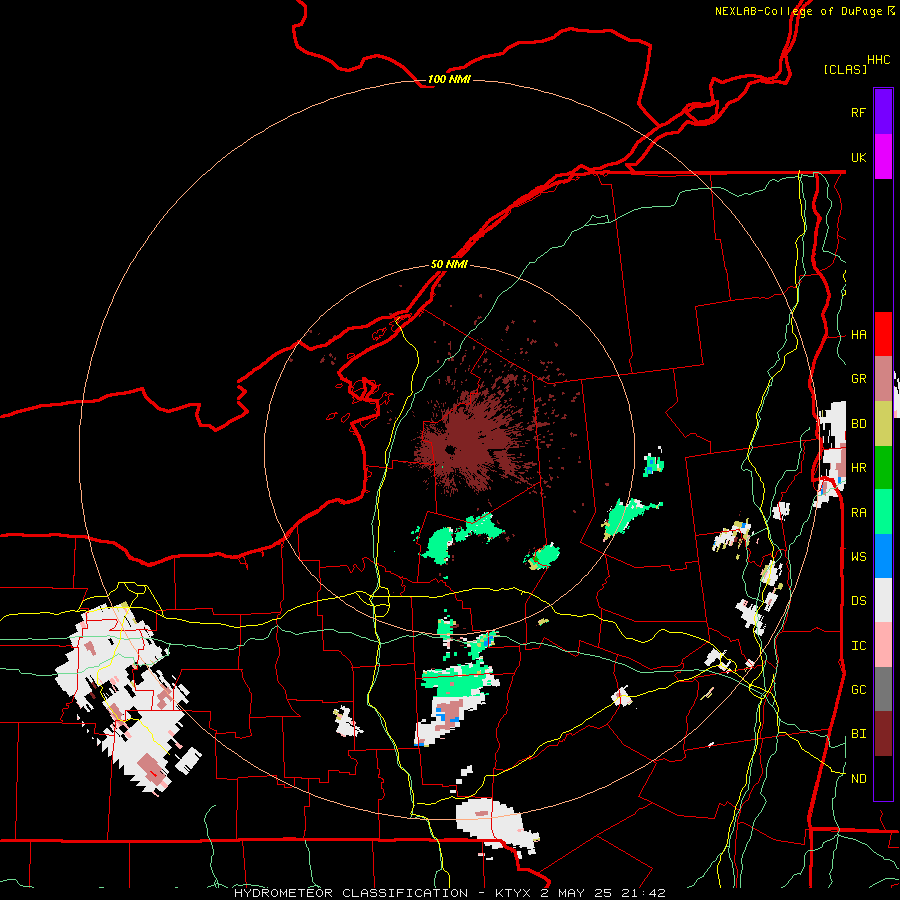
Task: Click the HR legend label
Action: (858, 468)
